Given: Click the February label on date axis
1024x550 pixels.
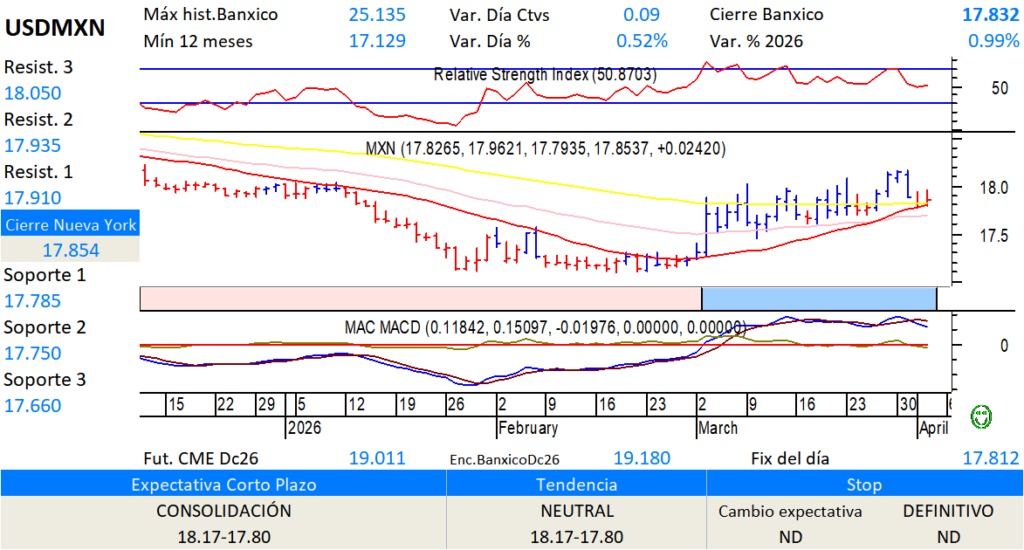Looking at the screenshot, I should click(x=527, y=428).
